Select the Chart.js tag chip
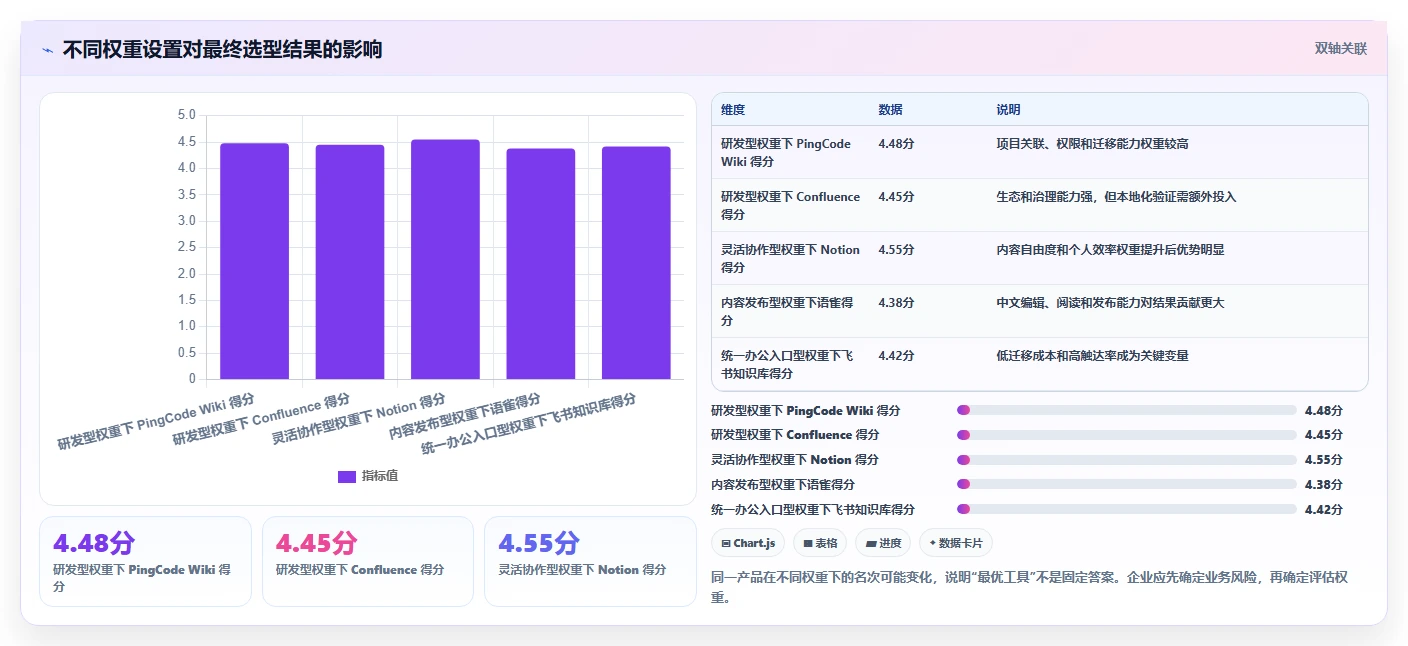Viewport: 1408px width, 646px height. (748, 543)
